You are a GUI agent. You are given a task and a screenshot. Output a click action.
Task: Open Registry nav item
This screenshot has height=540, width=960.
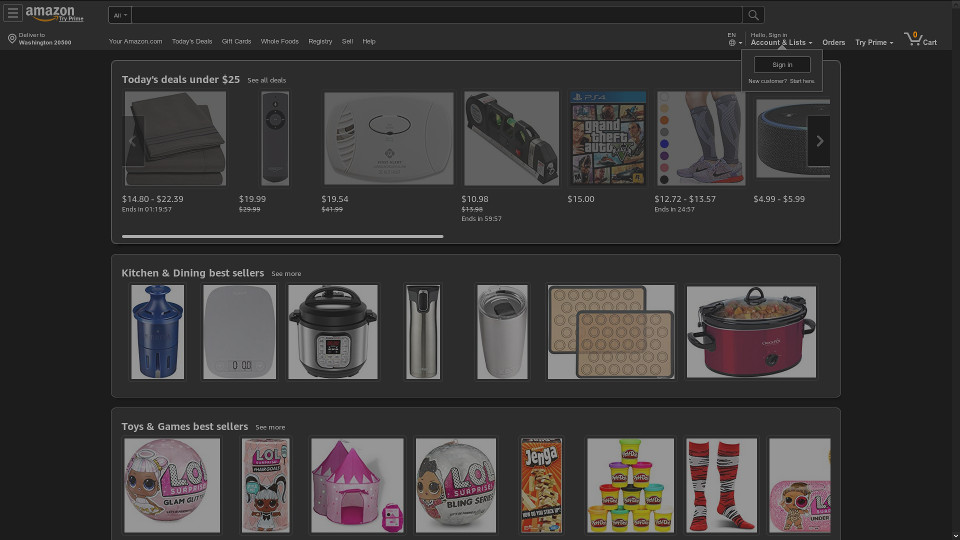[320, 42]
